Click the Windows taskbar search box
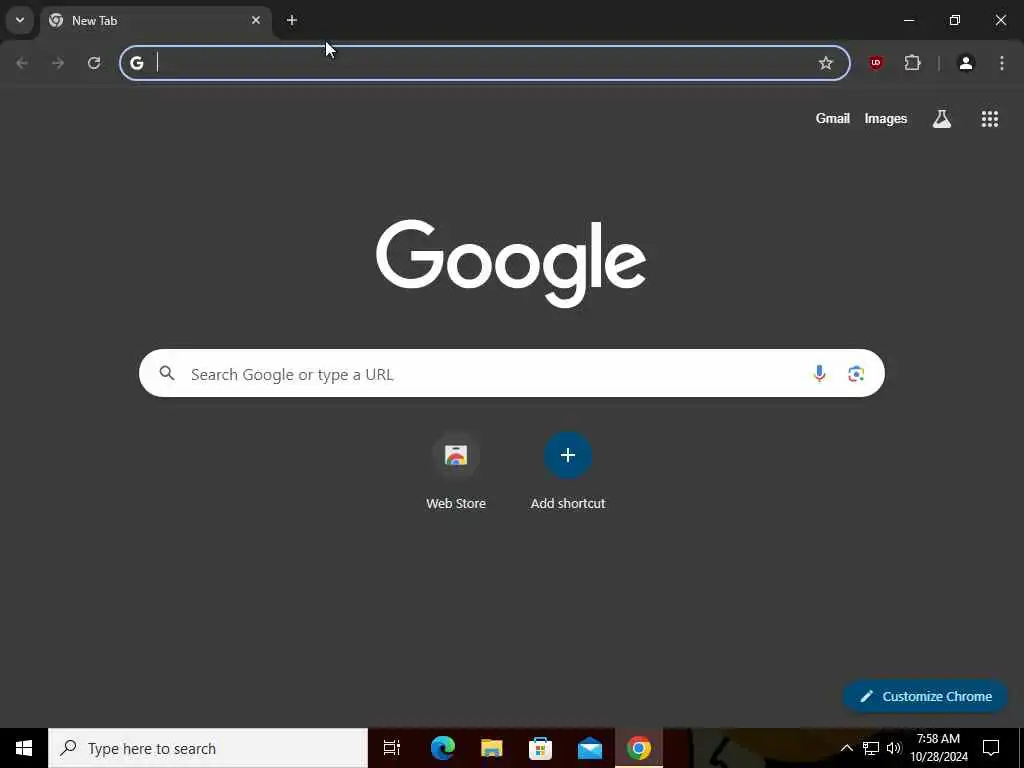 (208, 748)
